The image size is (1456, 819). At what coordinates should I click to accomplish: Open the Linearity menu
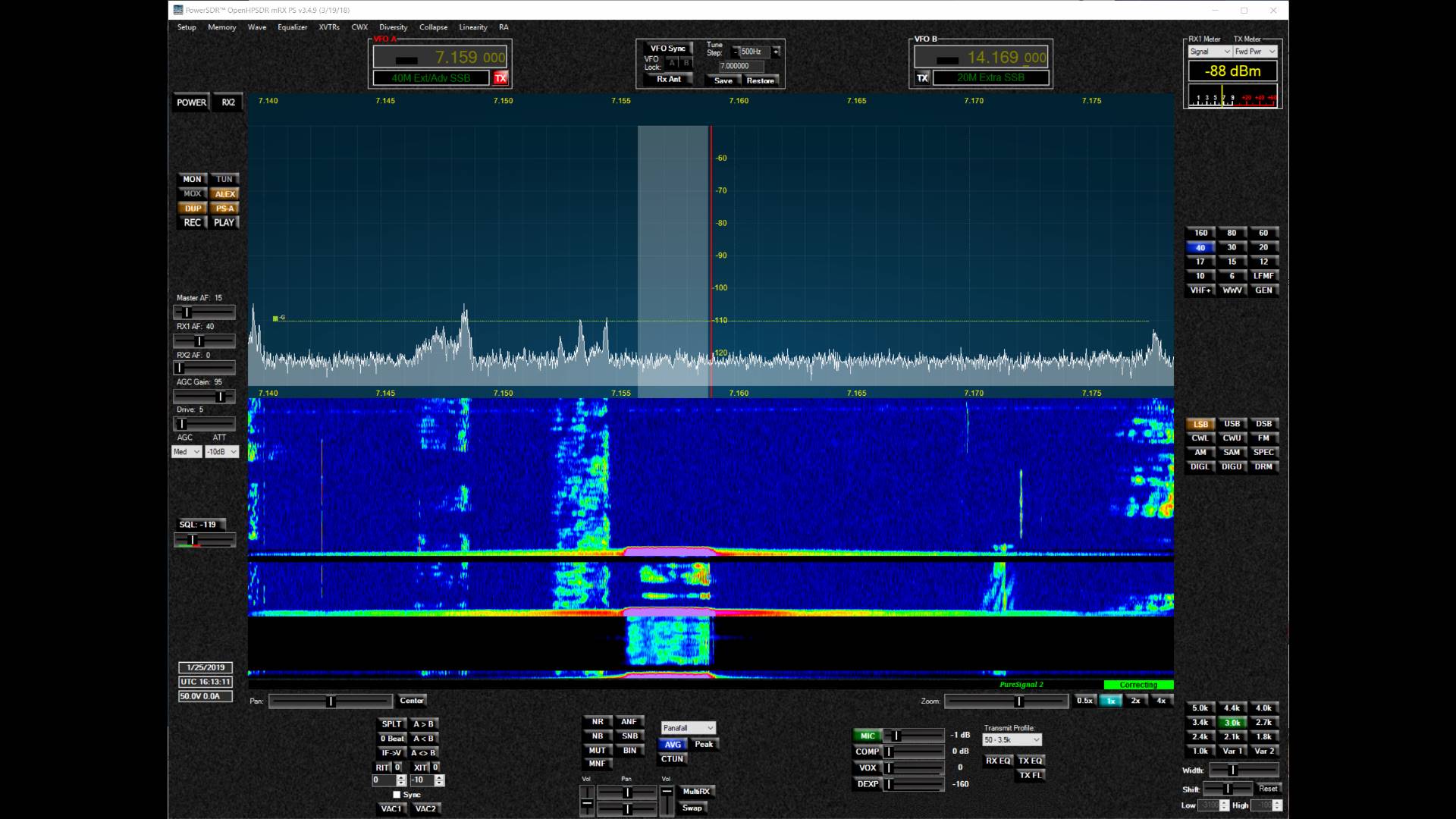click(x=473, y=27)
